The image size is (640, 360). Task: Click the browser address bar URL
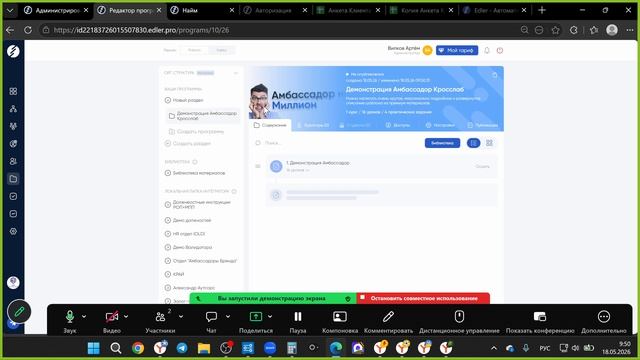coord(141,30)
